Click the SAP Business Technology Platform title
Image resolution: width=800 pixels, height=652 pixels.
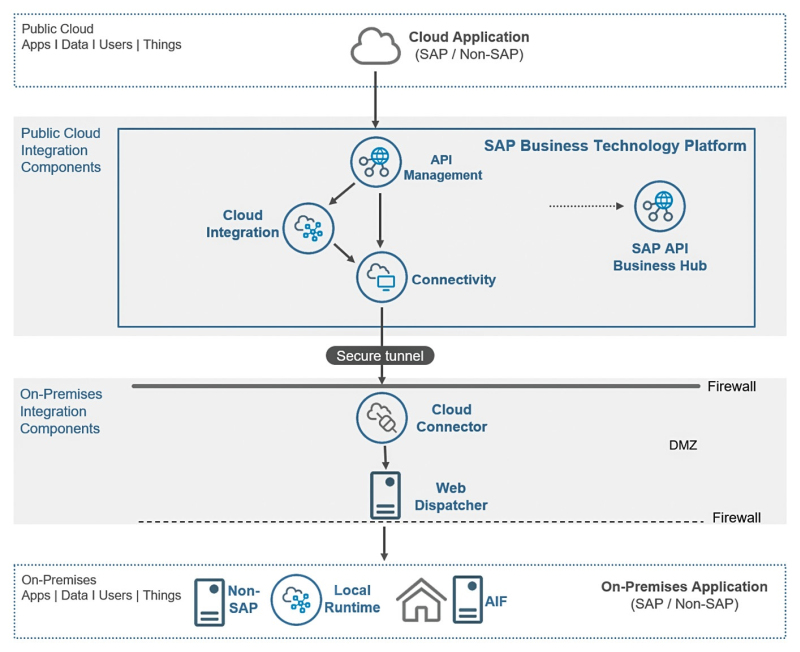tap(615, 146)
